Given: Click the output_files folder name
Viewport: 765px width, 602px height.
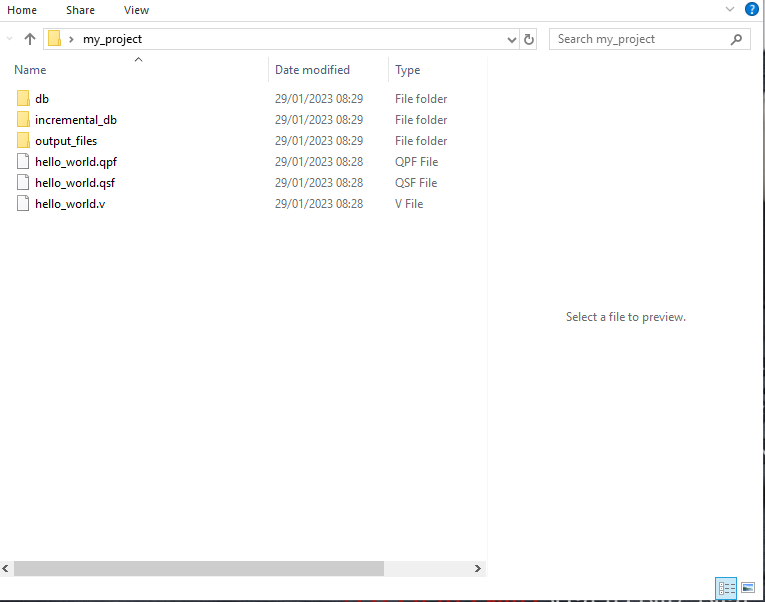Looking at the screenshot, I should 66,140.
